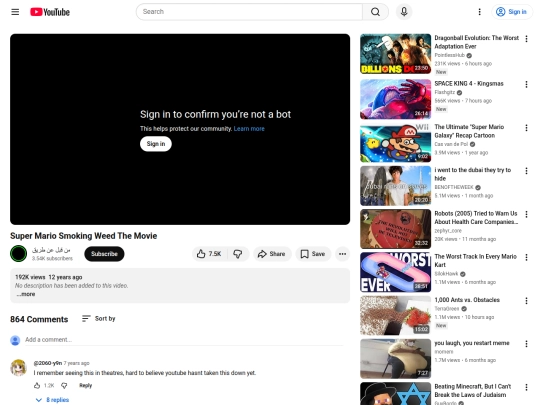The width and height of the screenshot is (540, 405).
Task: Start voice search with microphone icon
Action: click(404, 12)
